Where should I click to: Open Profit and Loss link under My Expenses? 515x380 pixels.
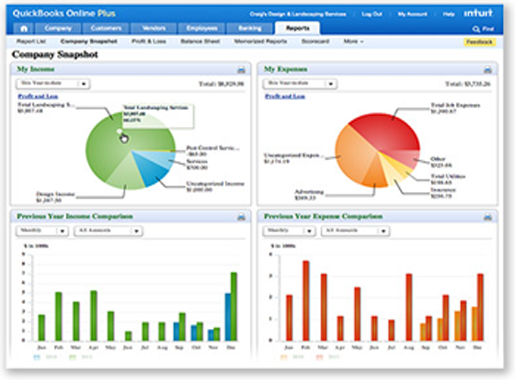pyautogui.click(x=285, y=96)
